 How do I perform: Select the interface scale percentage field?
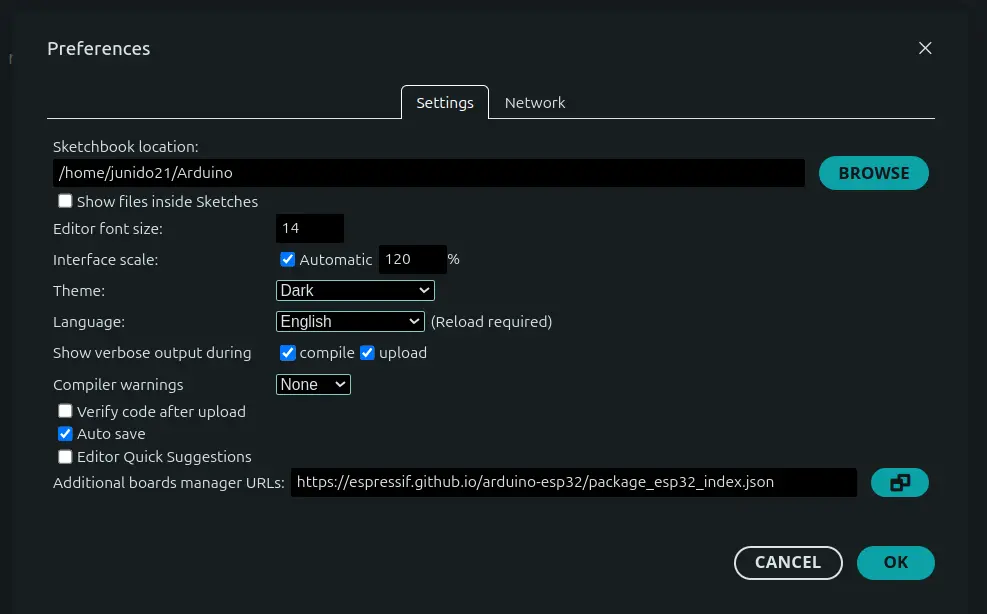click(x=412, y=259)
